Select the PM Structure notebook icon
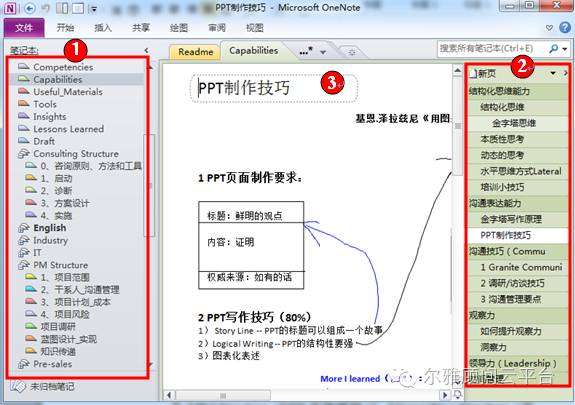 [x=24, y=265]
